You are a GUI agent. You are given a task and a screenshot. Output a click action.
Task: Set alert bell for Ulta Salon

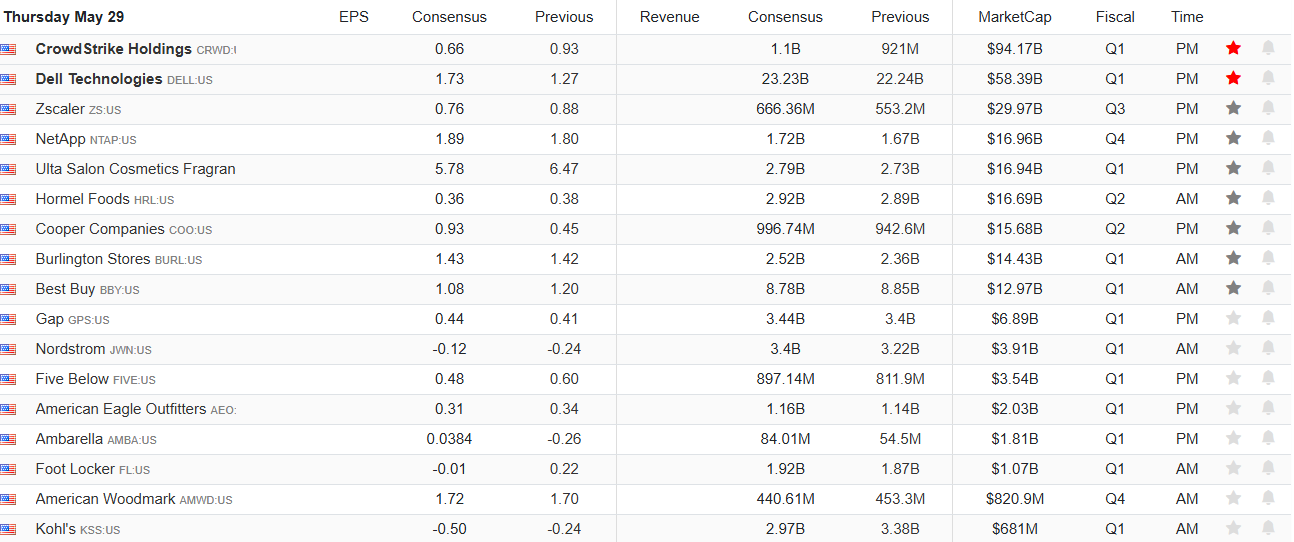[1268, 168]
